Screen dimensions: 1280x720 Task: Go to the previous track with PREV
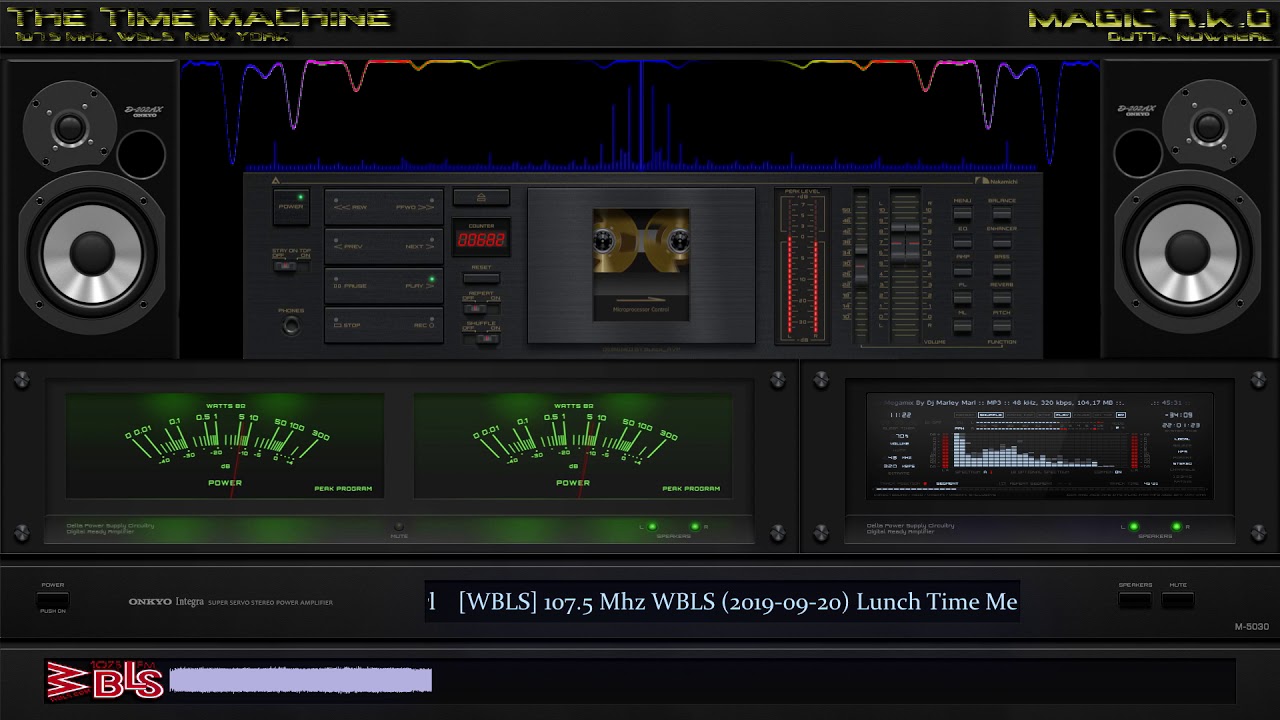coord(354,246)
